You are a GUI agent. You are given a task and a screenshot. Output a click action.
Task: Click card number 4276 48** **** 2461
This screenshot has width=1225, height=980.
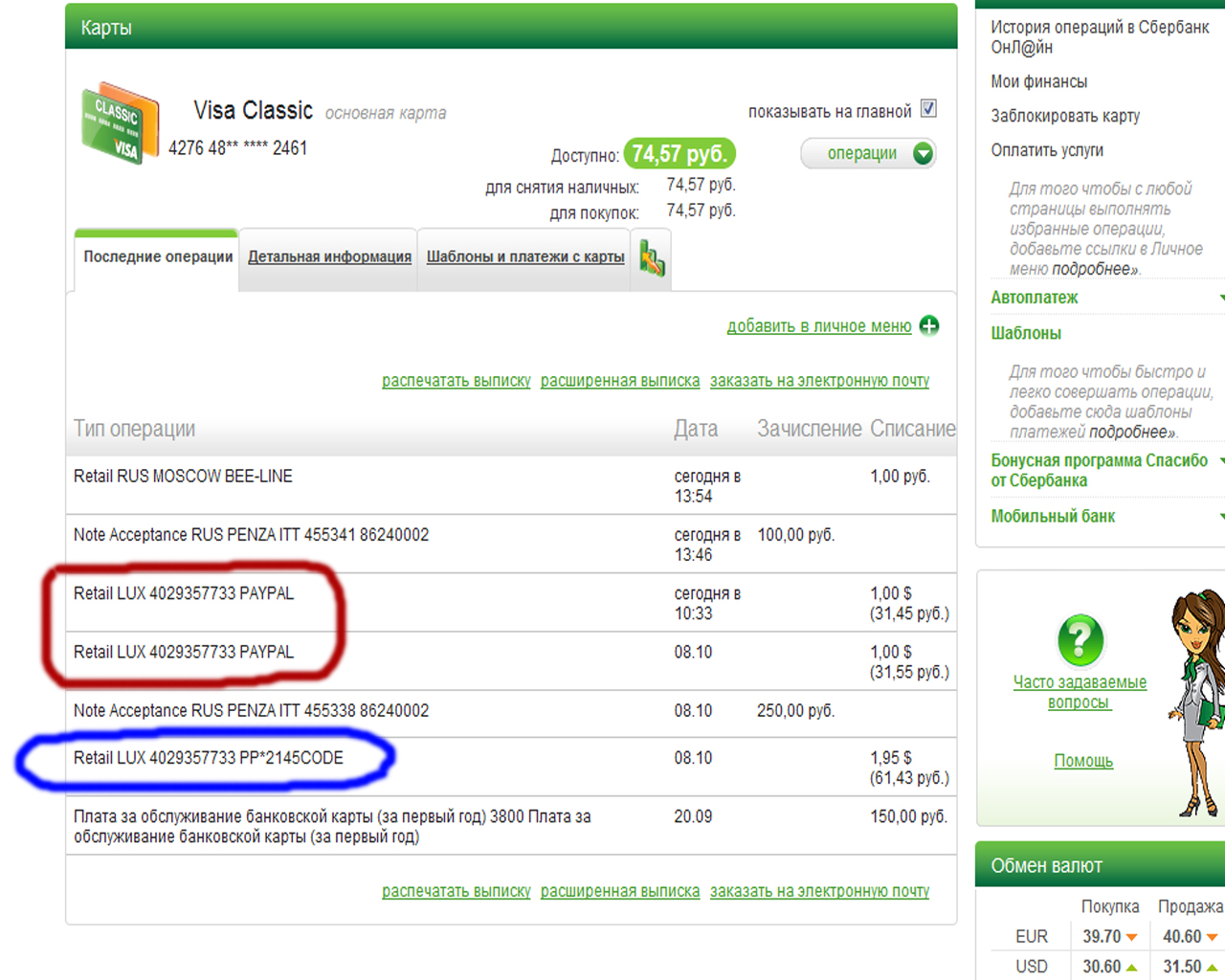pyautogui.click(x=237, y=148)
